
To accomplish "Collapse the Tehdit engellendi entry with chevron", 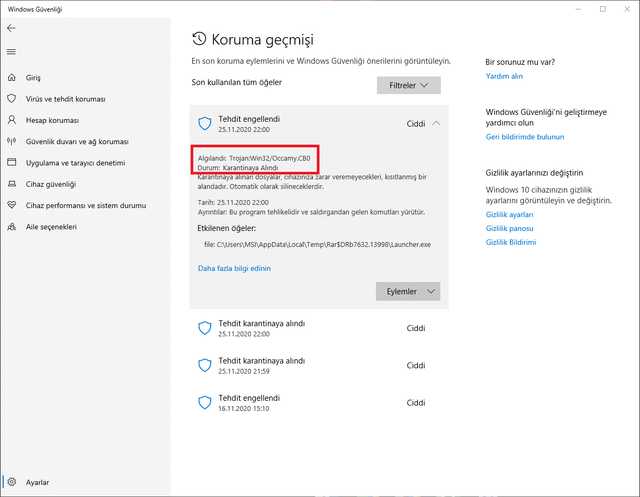I will (436, 123).
